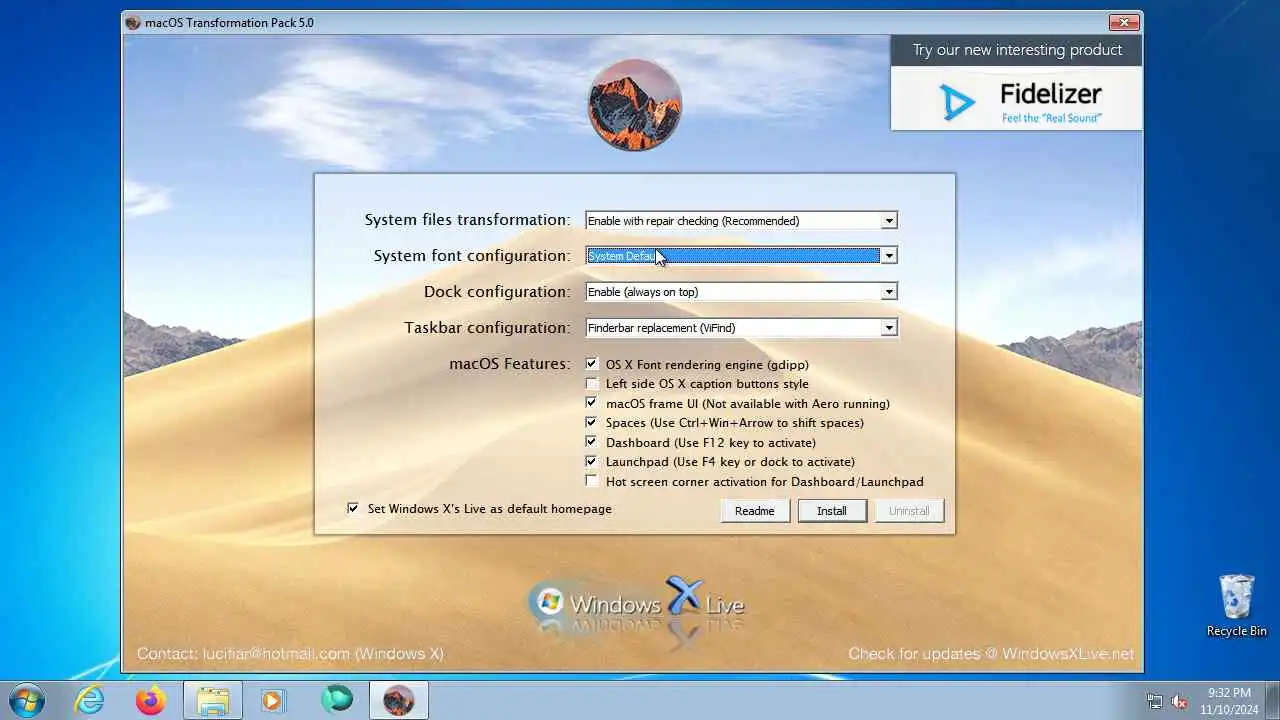Click the macOS Sierra mountain logo

(635, 105)
